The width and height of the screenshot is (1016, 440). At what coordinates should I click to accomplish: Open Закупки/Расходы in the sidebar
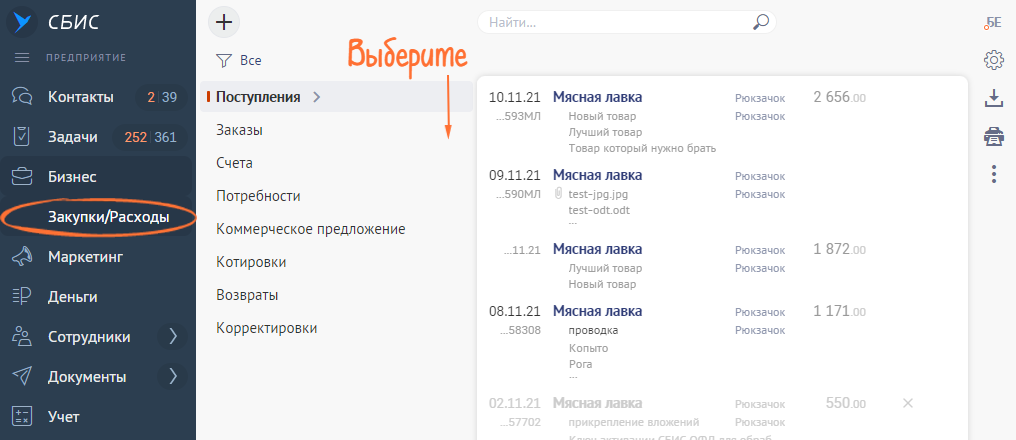(108, 217)
